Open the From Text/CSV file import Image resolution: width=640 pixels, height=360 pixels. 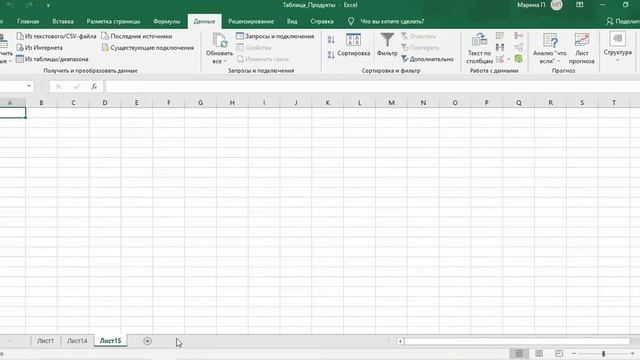(56, 36)
